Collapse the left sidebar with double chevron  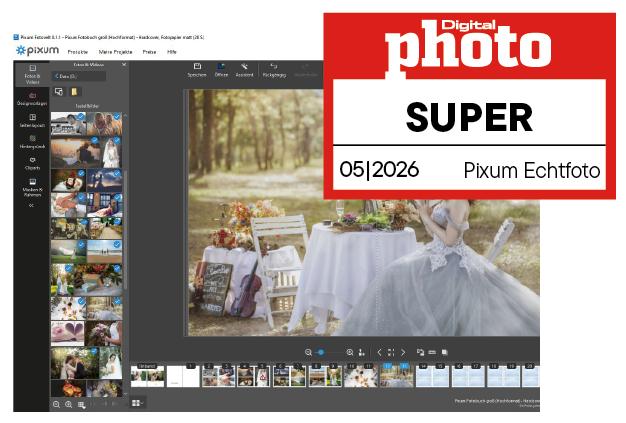pos(32,206)
